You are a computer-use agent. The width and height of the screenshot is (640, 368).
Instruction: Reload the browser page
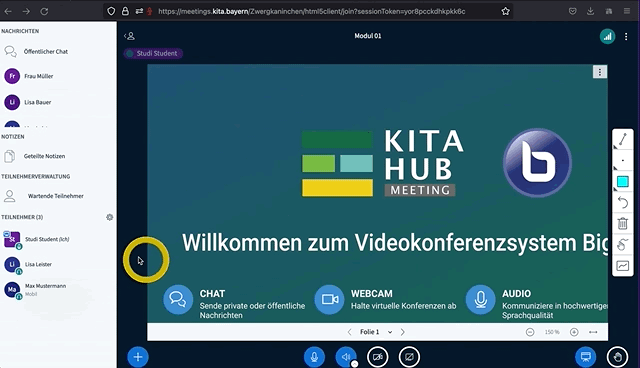[x=44, y=11]
